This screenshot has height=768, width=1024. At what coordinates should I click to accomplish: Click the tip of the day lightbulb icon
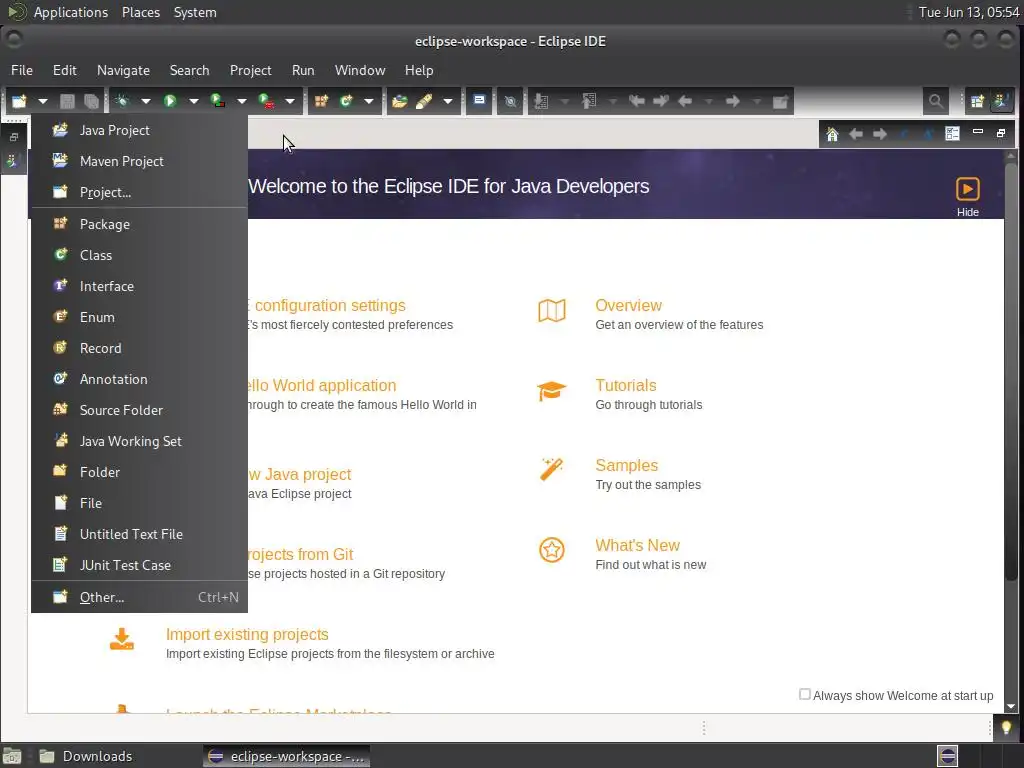click(x=1006, y=728)
